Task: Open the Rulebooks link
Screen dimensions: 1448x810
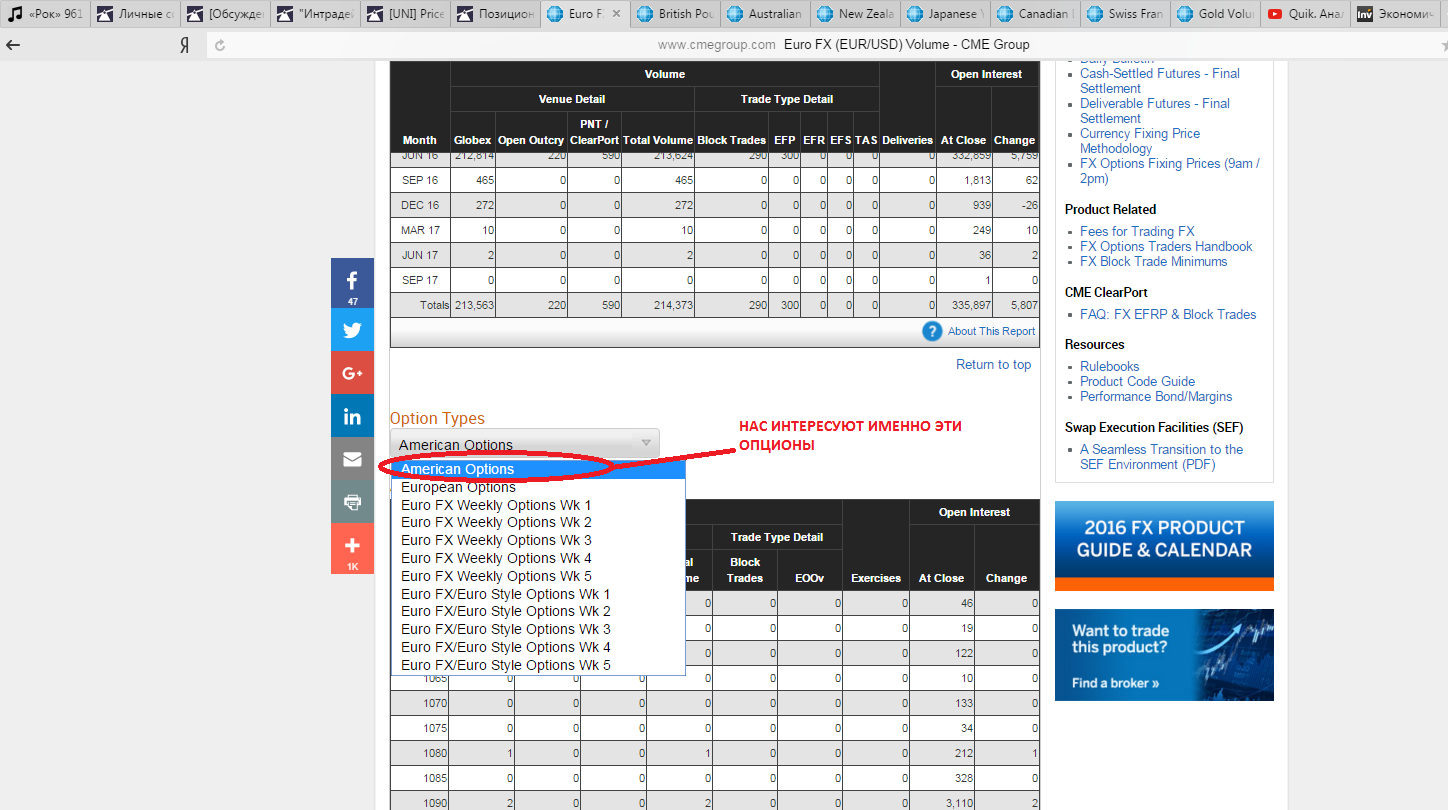Action: [x=1109, y=366]
